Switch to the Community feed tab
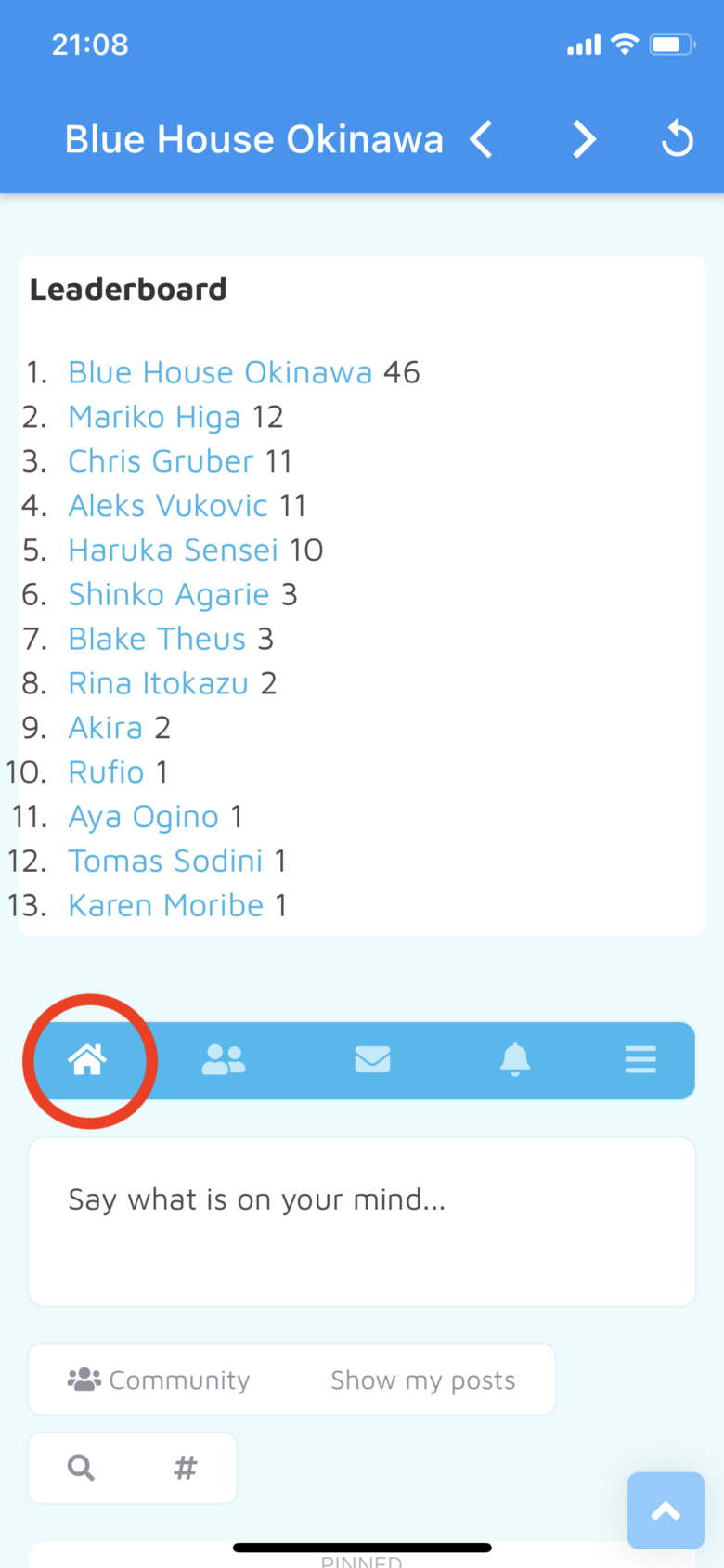The height and width of the screenshot is (1568, 724). tap(160, 1380)
